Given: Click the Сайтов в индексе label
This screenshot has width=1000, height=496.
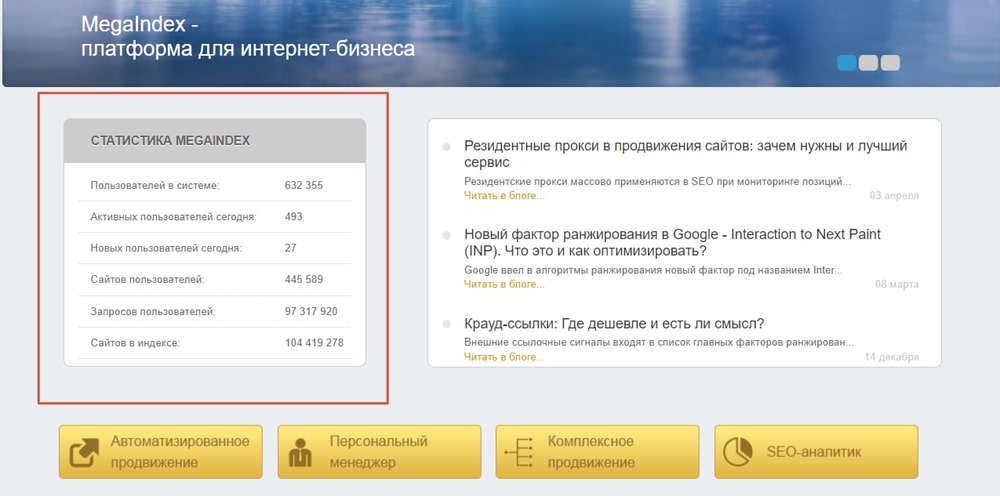Looking at the screenshot, I should coord(135,343).
